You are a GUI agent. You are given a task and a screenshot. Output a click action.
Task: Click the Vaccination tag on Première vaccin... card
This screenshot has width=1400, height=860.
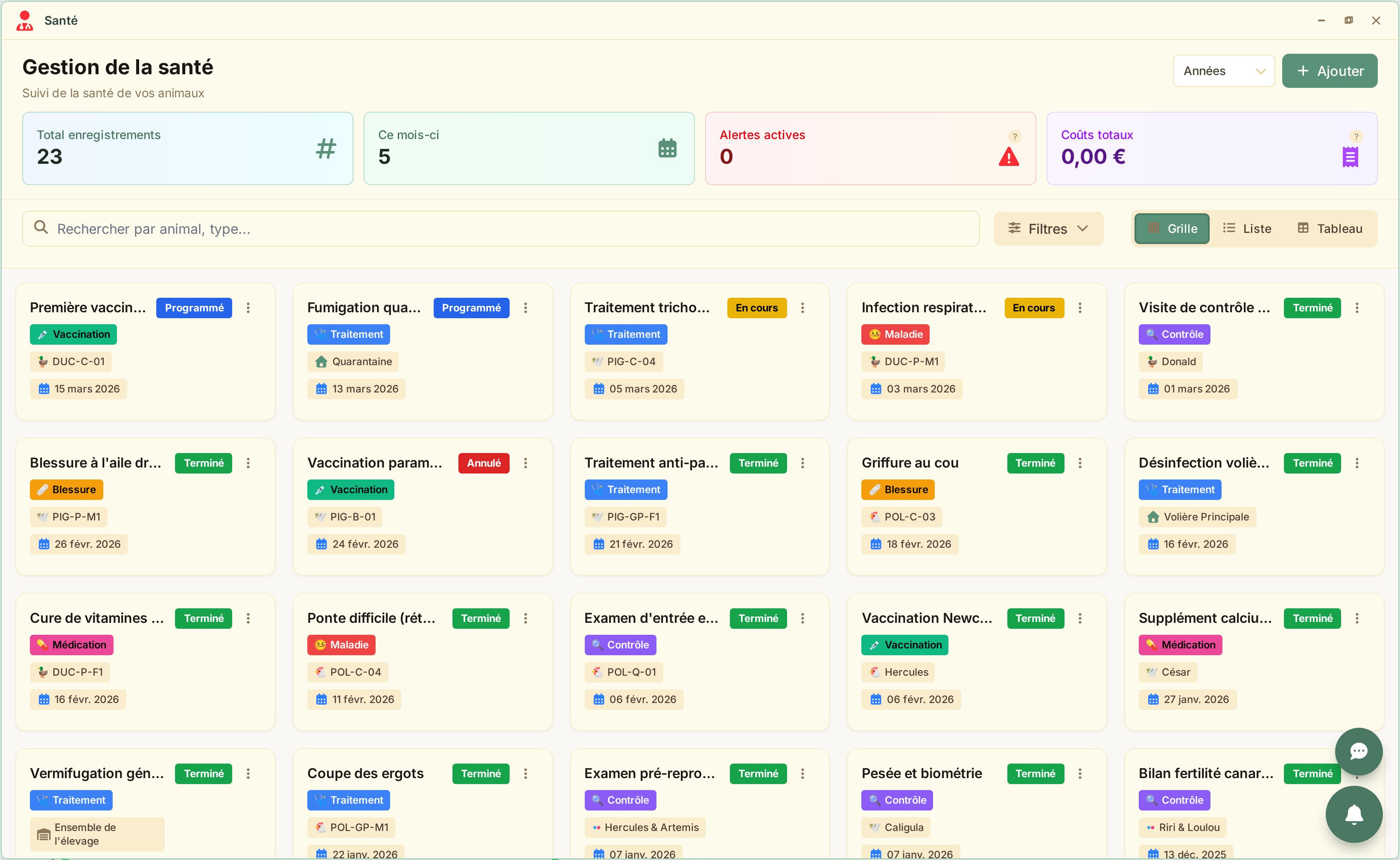pos(73,334)
